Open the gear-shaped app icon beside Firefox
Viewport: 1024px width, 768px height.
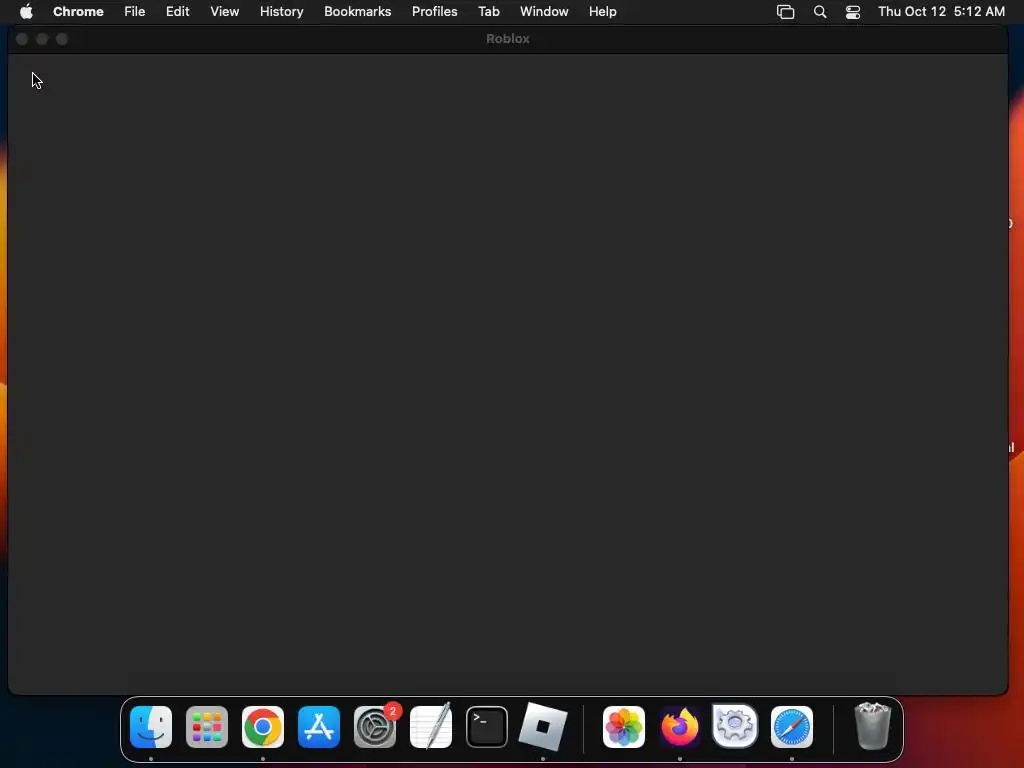click(x=735, y=726)
